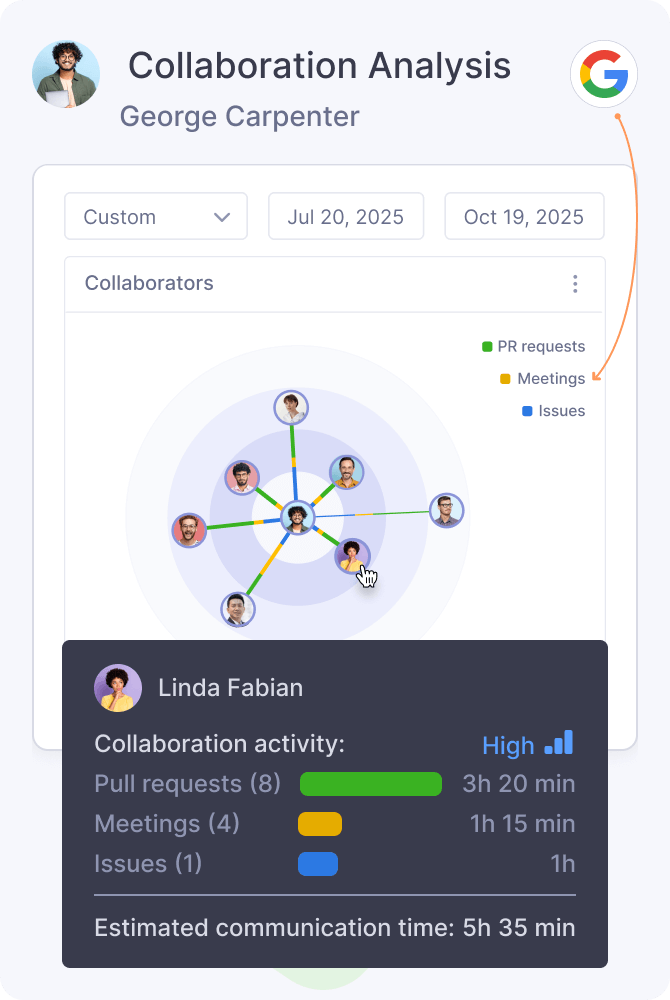Viewport: 670px width, 1000px height.
Task: Click the Google logo icon
Action: click(604, 74)
